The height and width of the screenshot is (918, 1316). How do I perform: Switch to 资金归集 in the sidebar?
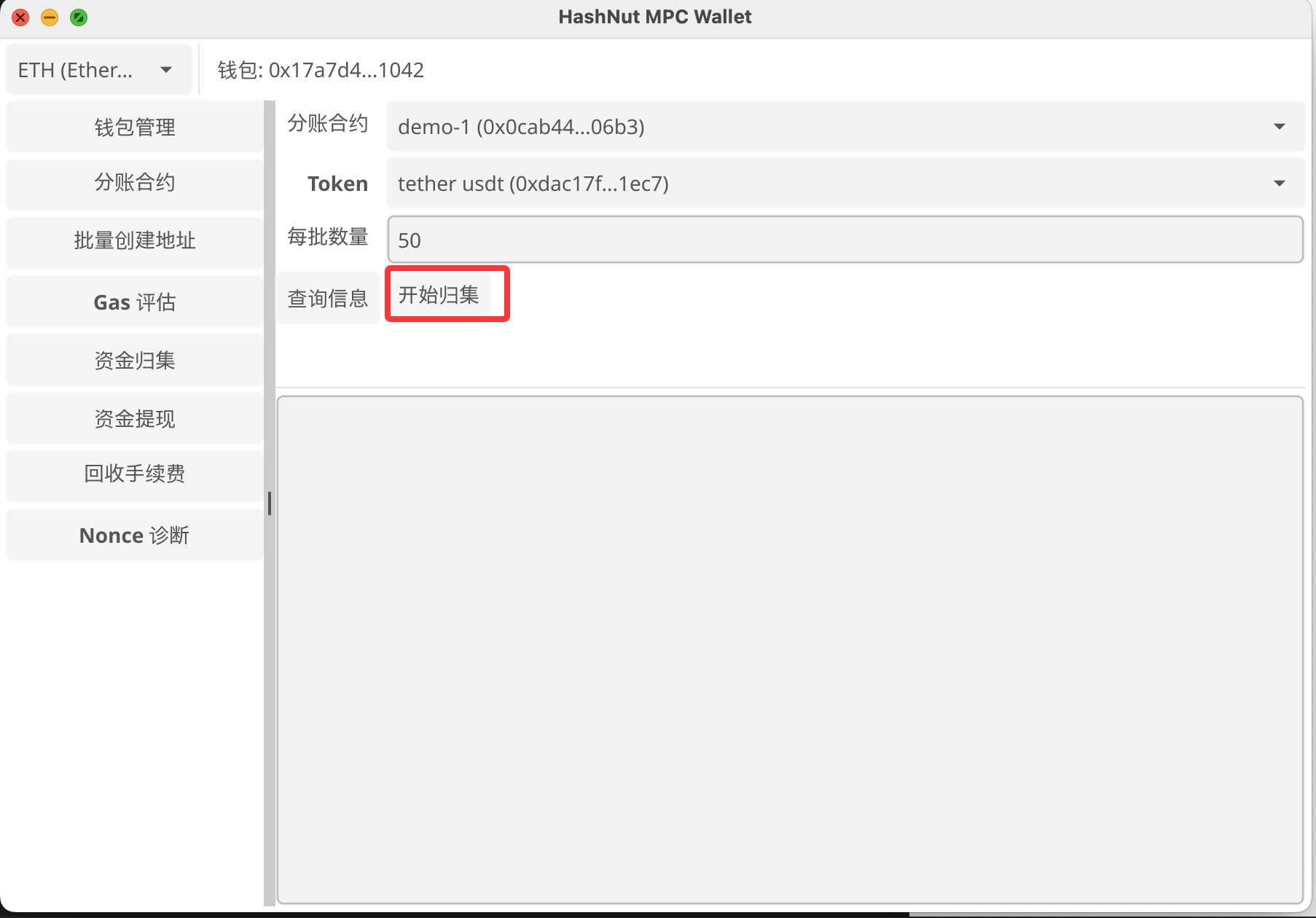coord(135,361)
